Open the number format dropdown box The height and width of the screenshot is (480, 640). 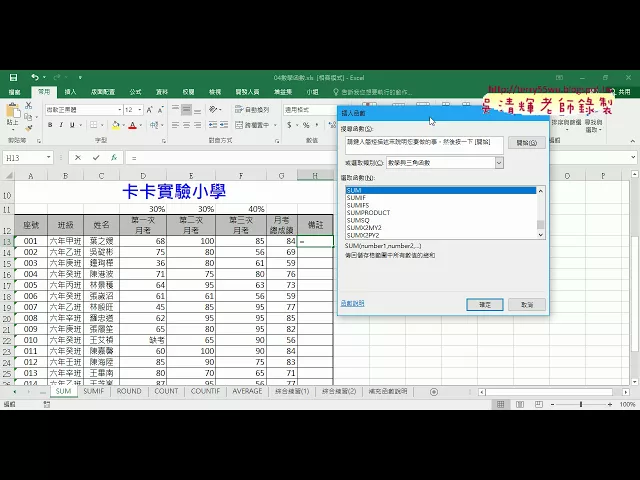pos(310,110)
